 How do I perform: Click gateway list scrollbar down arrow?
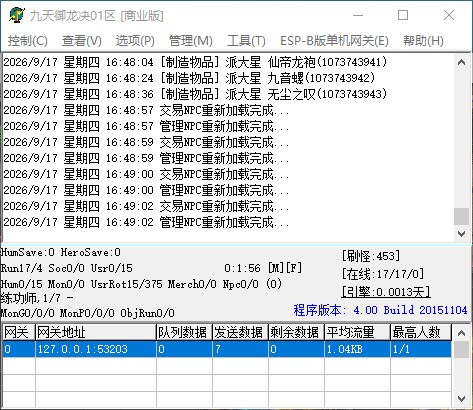click(x=461, y=398)
